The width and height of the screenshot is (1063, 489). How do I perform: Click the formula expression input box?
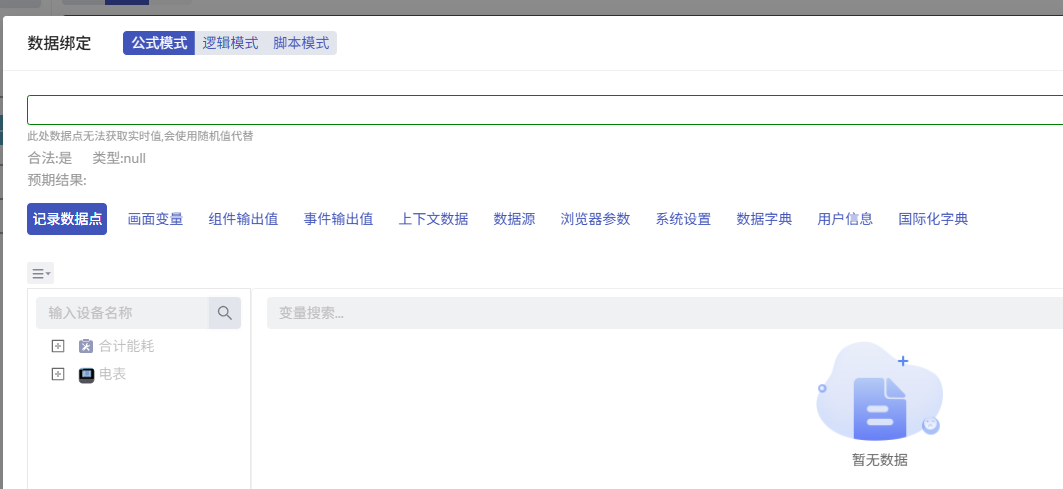545,110
